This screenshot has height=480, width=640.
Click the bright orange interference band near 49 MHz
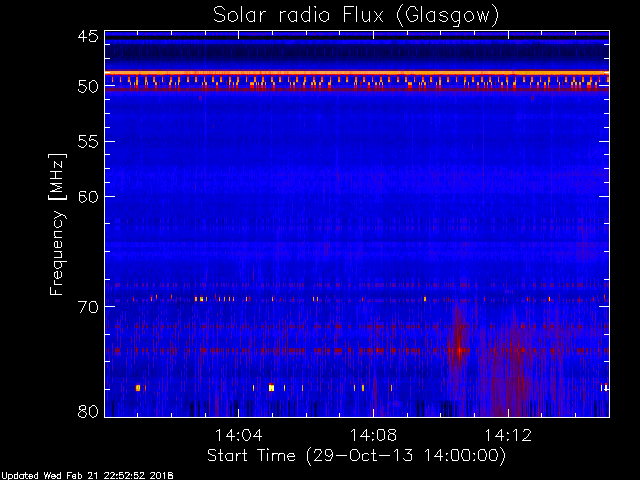coord(357,73)
